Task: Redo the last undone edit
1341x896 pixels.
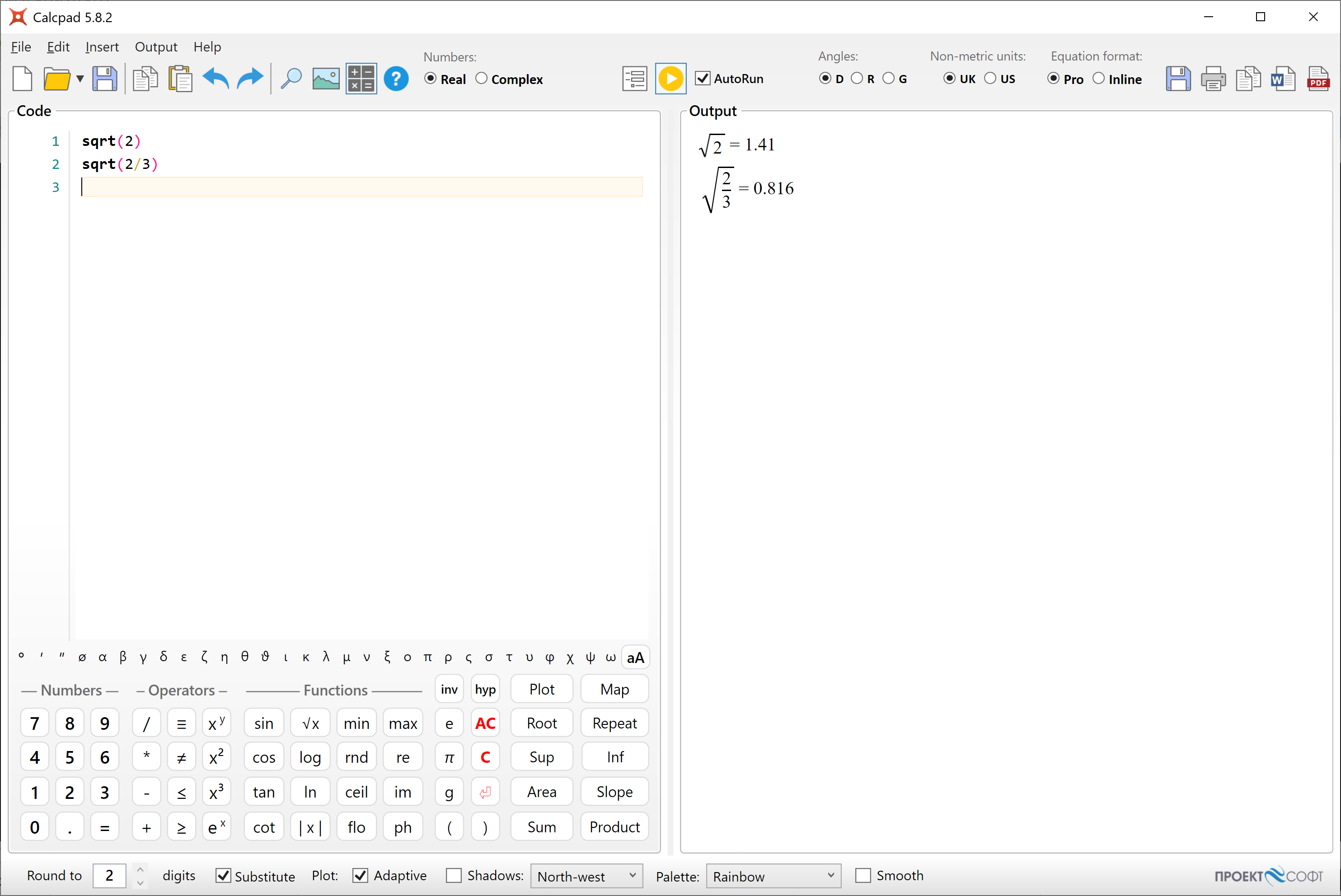Action: click(x=250, y=79)
